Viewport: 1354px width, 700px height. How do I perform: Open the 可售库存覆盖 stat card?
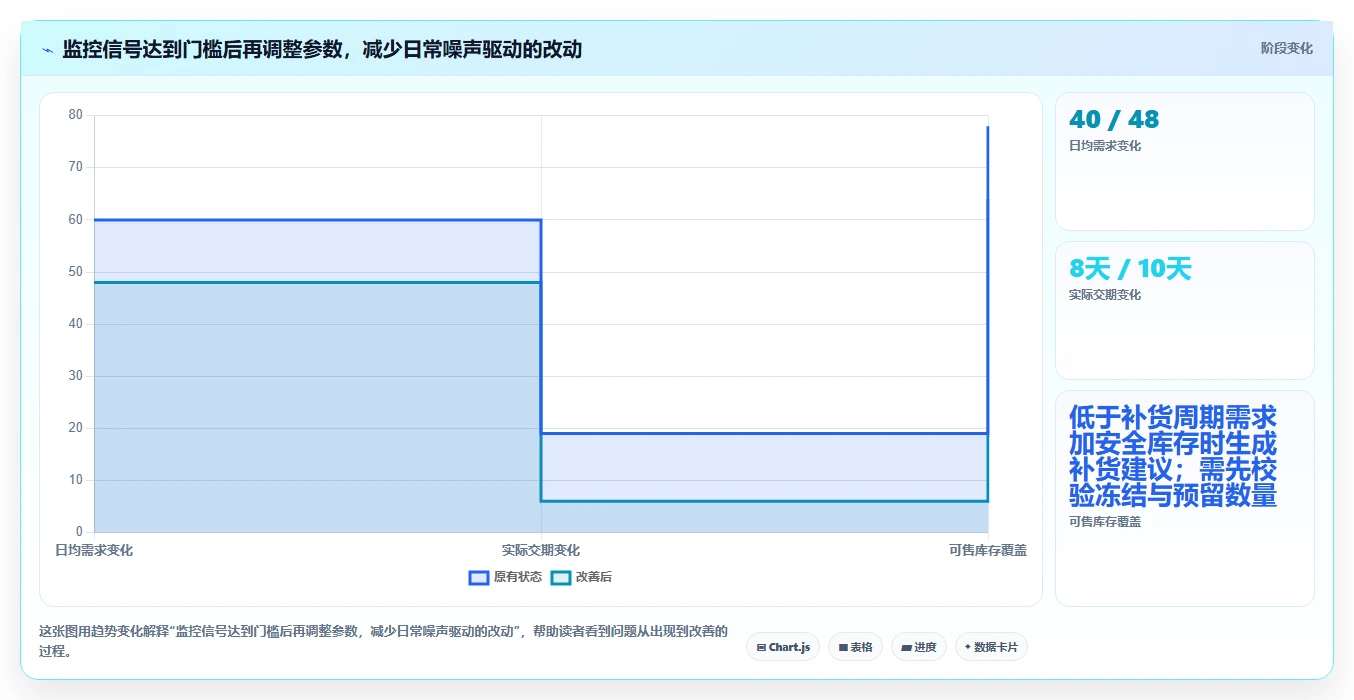pyautogui.click(x=1184, y=498)
